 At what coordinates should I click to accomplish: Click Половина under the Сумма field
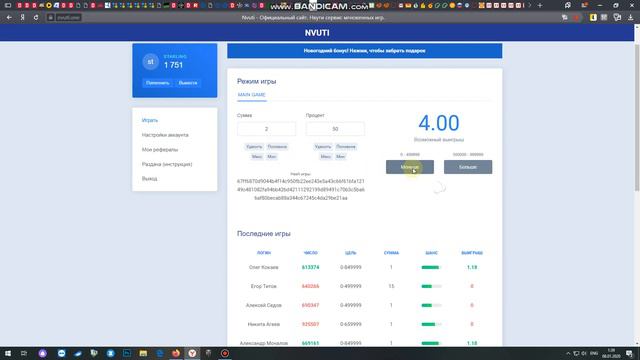pyautogui.click(x=277, y=147)
